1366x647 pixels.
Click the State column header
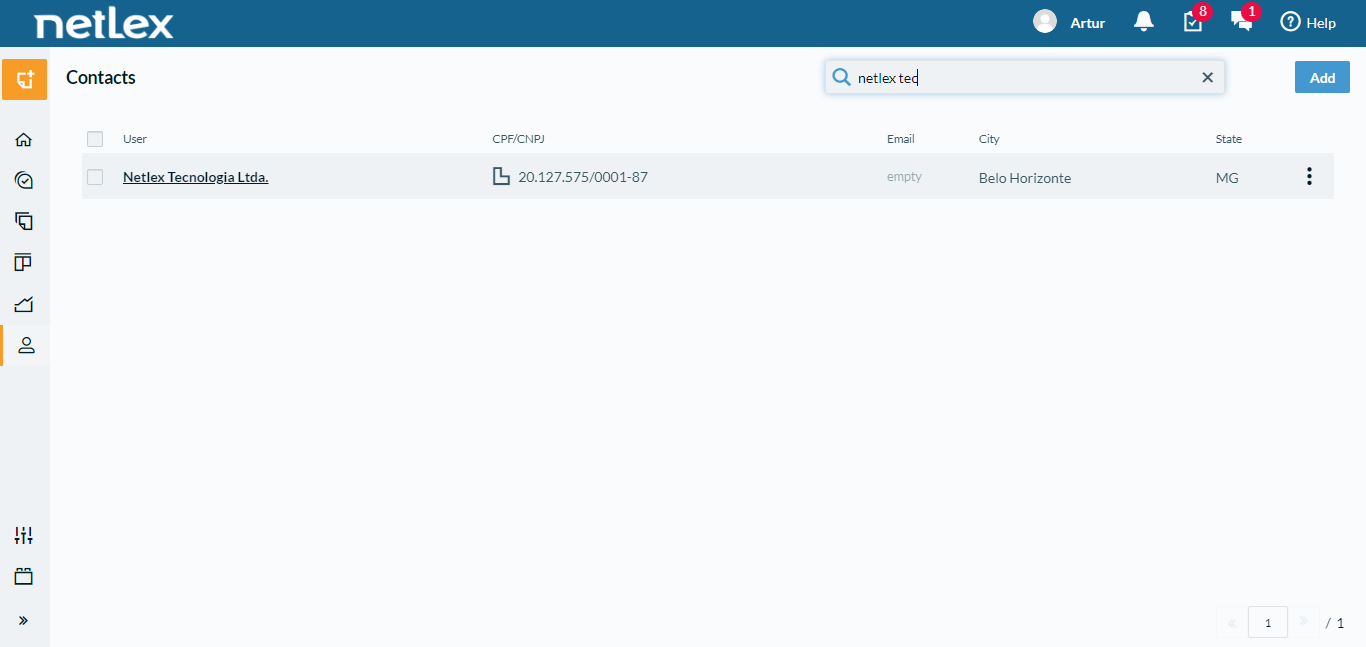tap(1229, 139)
